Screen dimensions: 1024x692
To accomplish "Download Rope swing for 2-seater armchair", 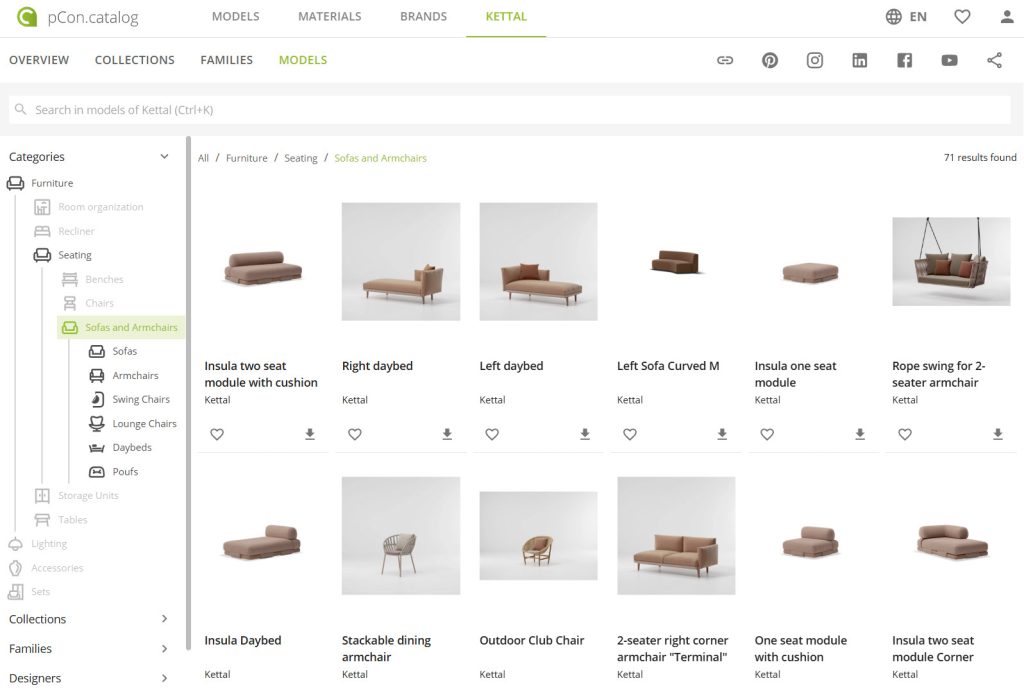I will [997, 433].
